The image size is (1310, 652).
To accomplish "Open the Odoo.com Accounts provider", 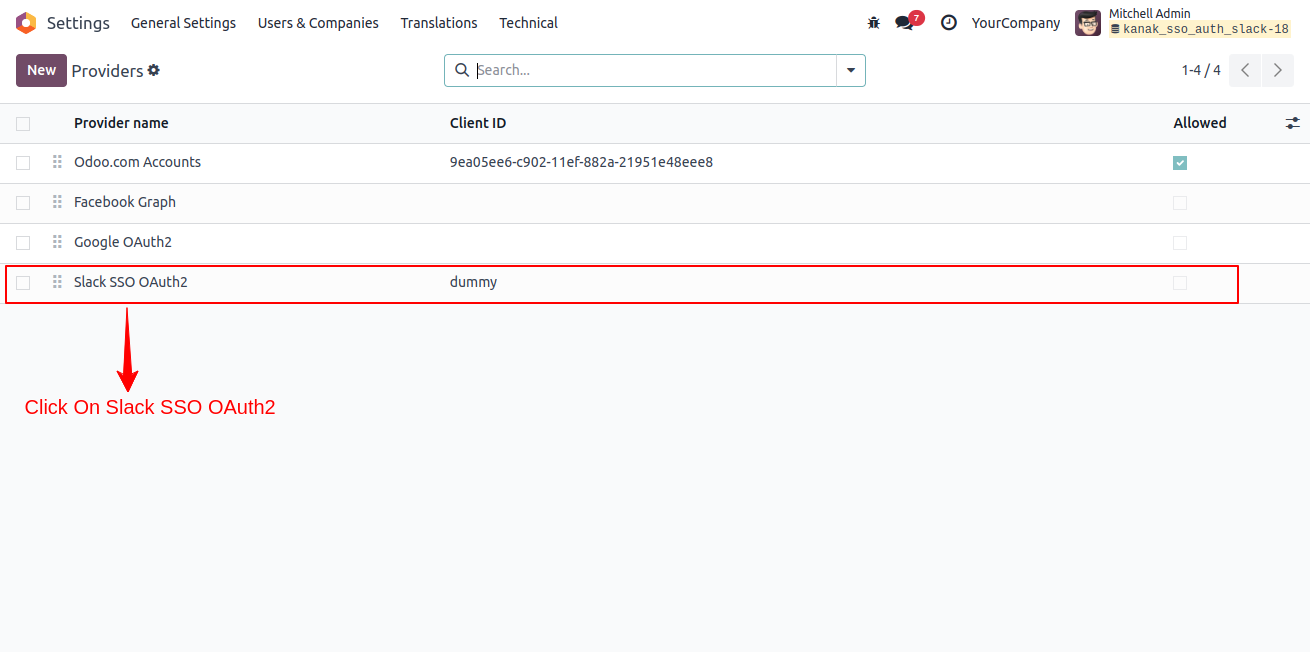I will pyautogui.click(x=137, y=162).
